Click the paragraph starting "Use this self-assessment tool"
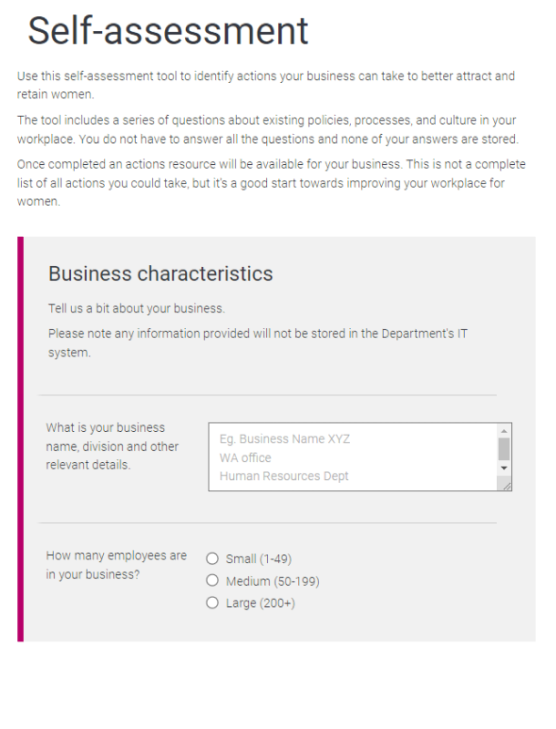Image resolution: width=556 pixels, height=729 pixels. tap(266, 85)
